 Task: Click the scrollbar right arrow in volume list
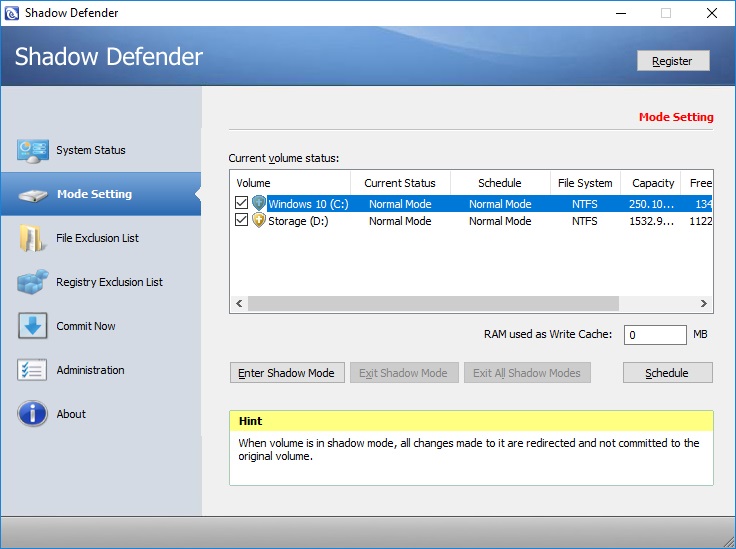point(704,304)
